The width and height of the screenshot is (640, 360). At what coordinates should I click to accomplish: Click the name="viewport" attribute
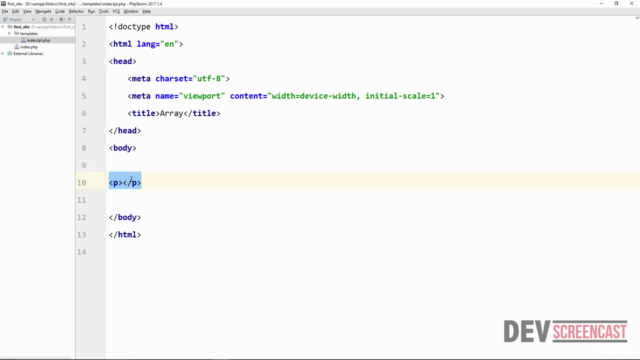pyautogui.click(x=190, y=96)
